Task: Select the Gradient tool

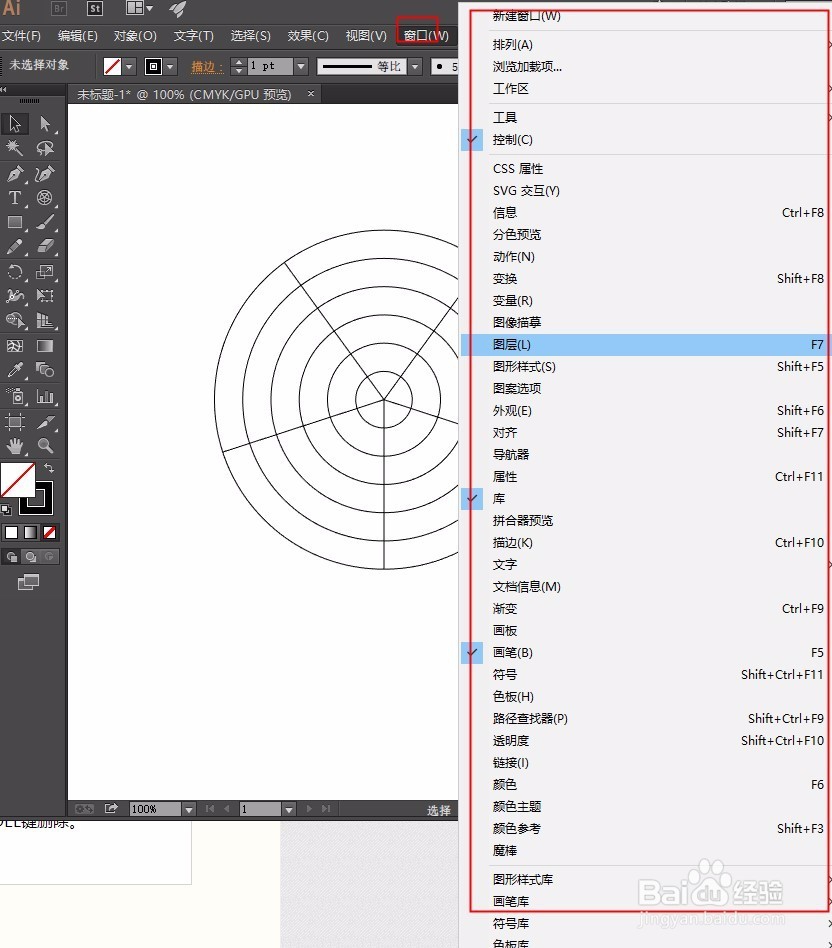Action: click(x=45, y=346)
